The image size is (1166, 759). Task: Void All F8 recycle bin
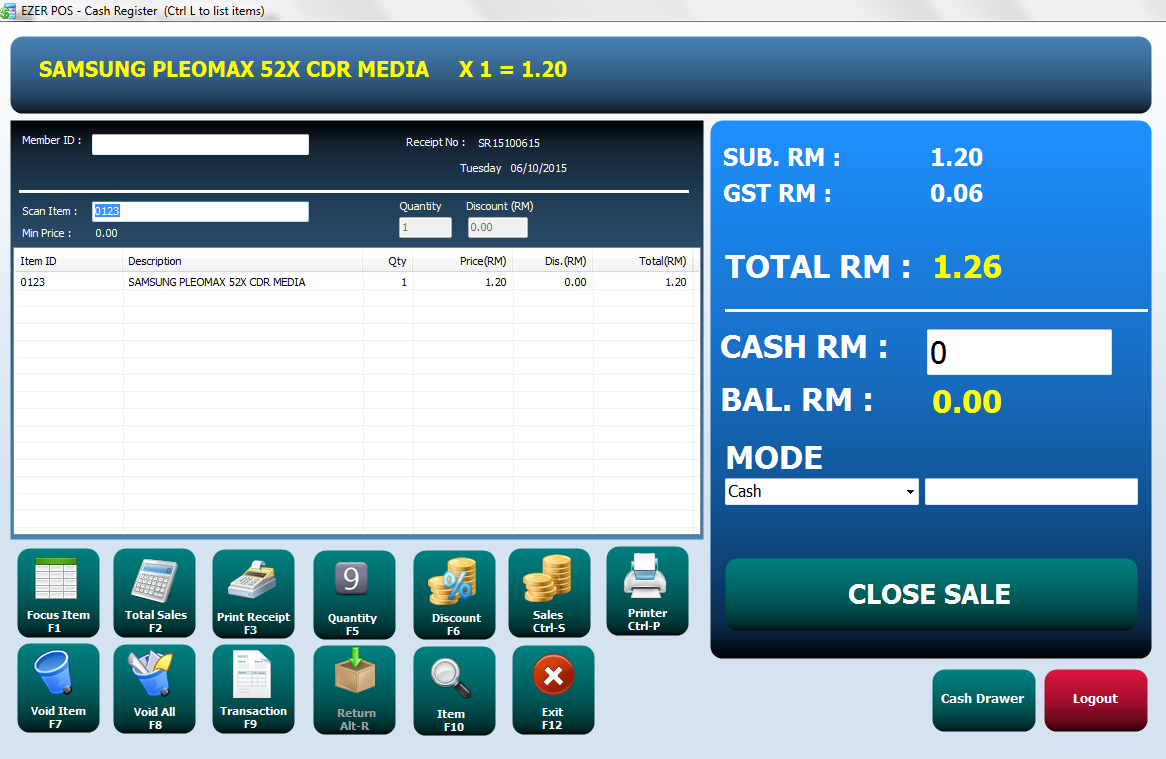click(155, 689)
